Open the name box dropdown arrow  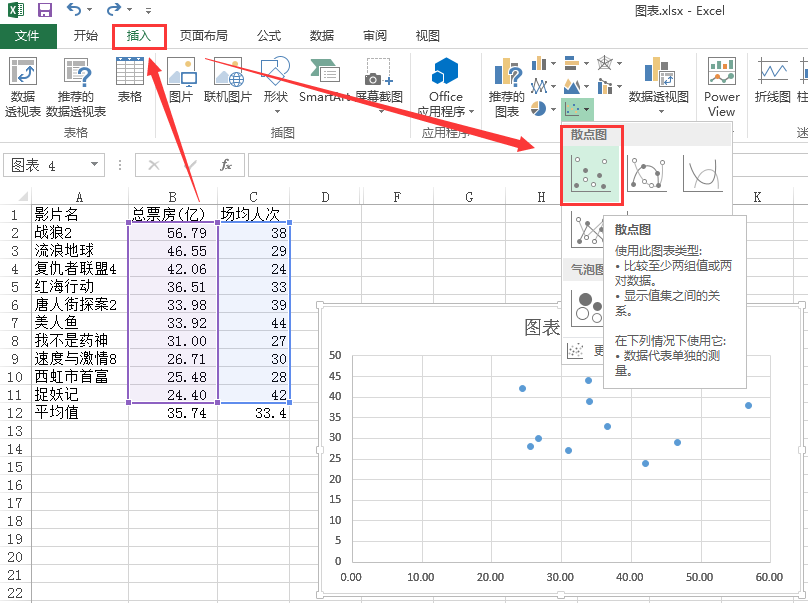94,164
